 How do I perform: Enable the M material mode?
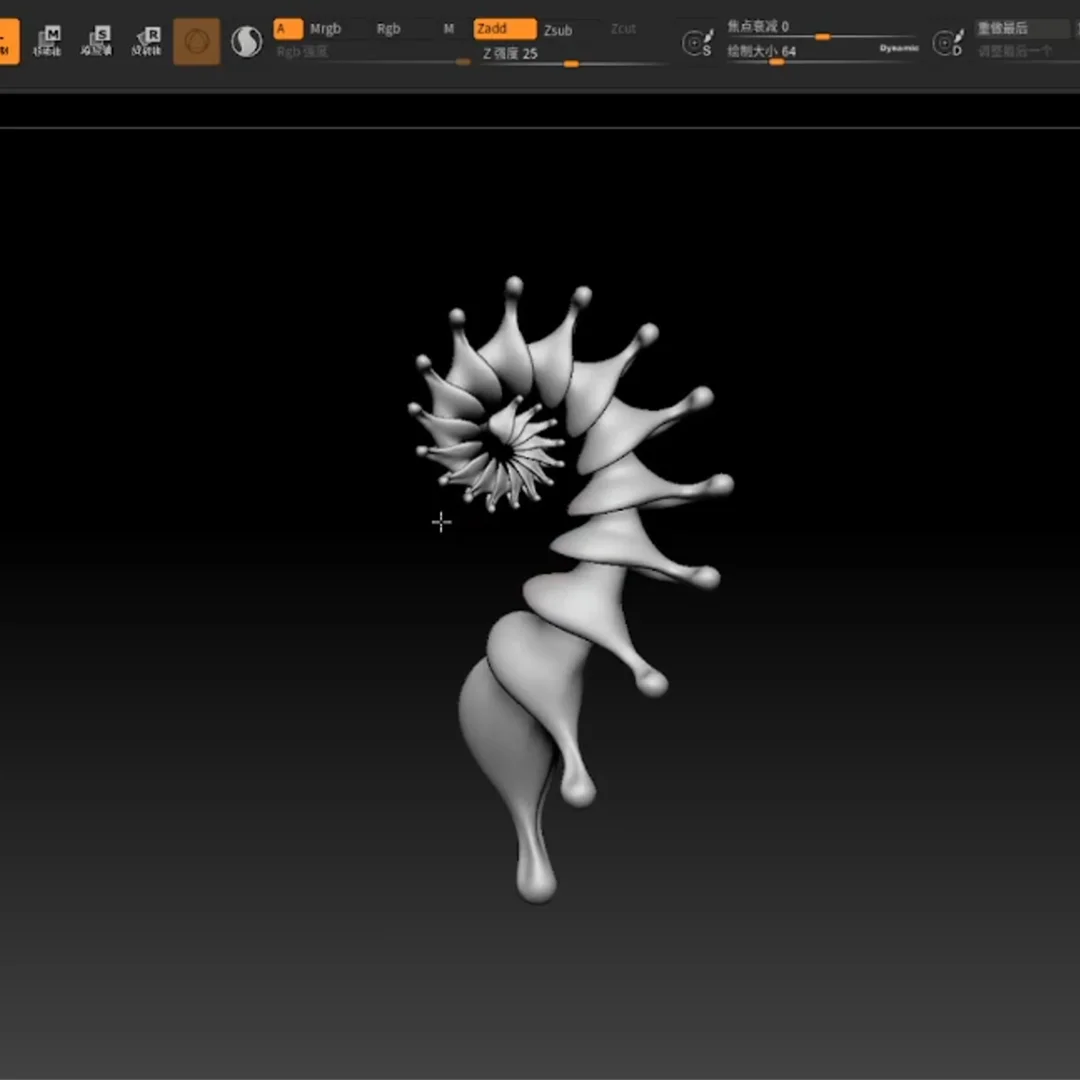click(448, 29)
